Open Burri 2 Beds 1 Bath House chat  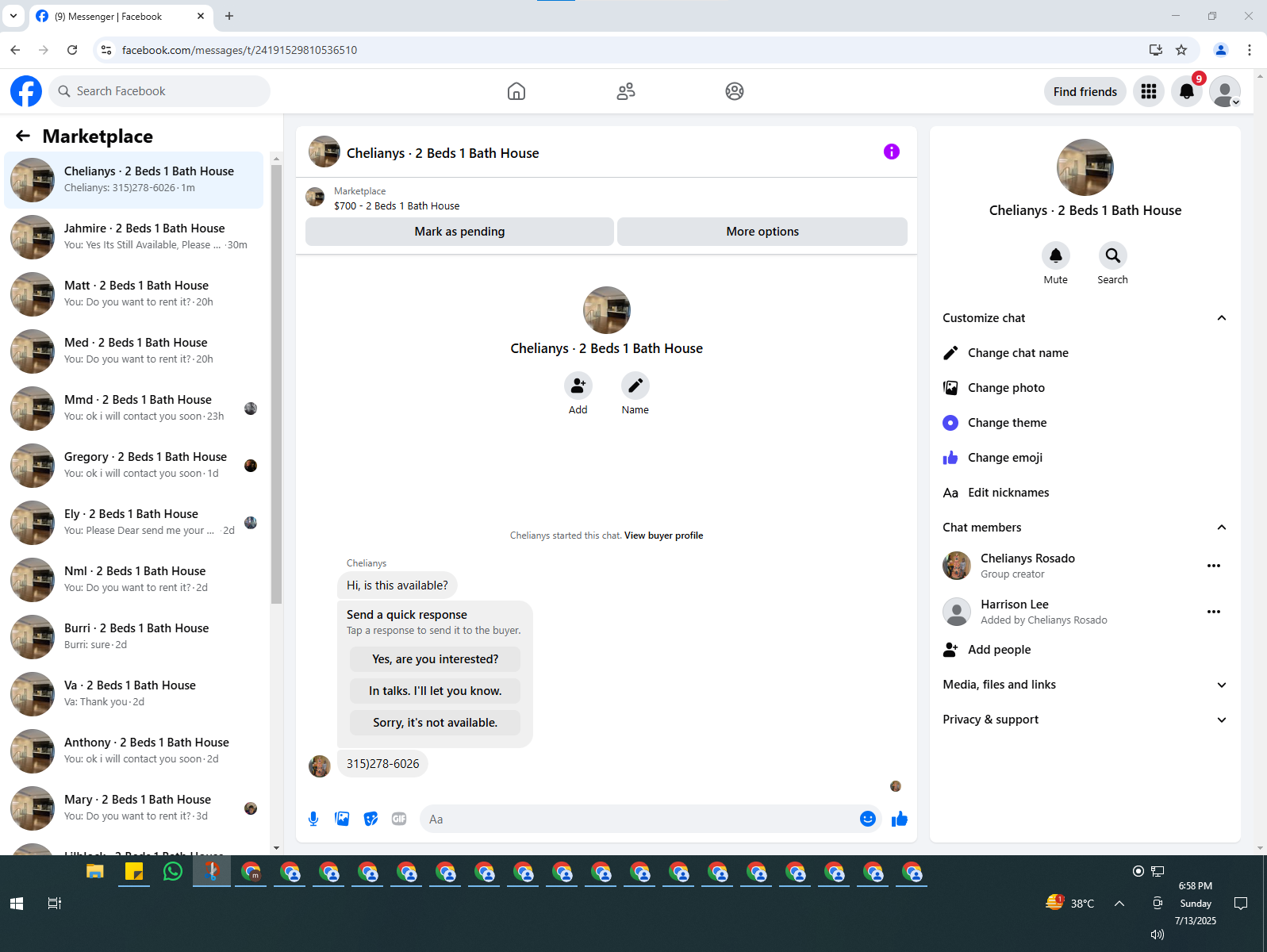coord(134,636)
